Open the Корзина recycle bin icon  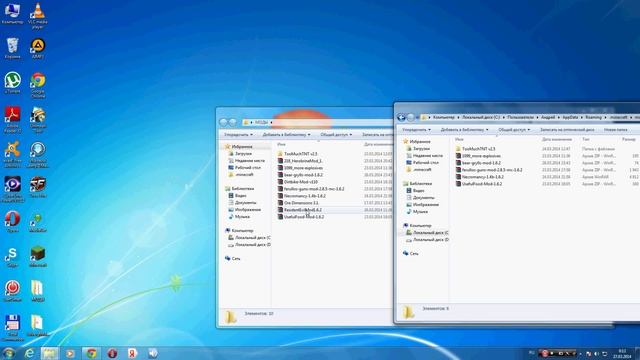pos(12,48)
